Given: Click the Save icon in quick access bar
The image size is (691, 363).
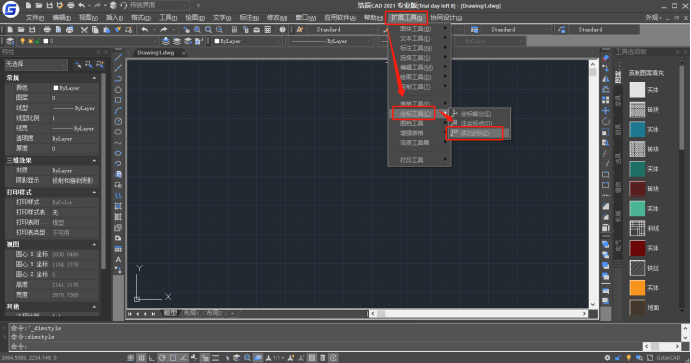Looking at the screenshot, I should 49,6.
